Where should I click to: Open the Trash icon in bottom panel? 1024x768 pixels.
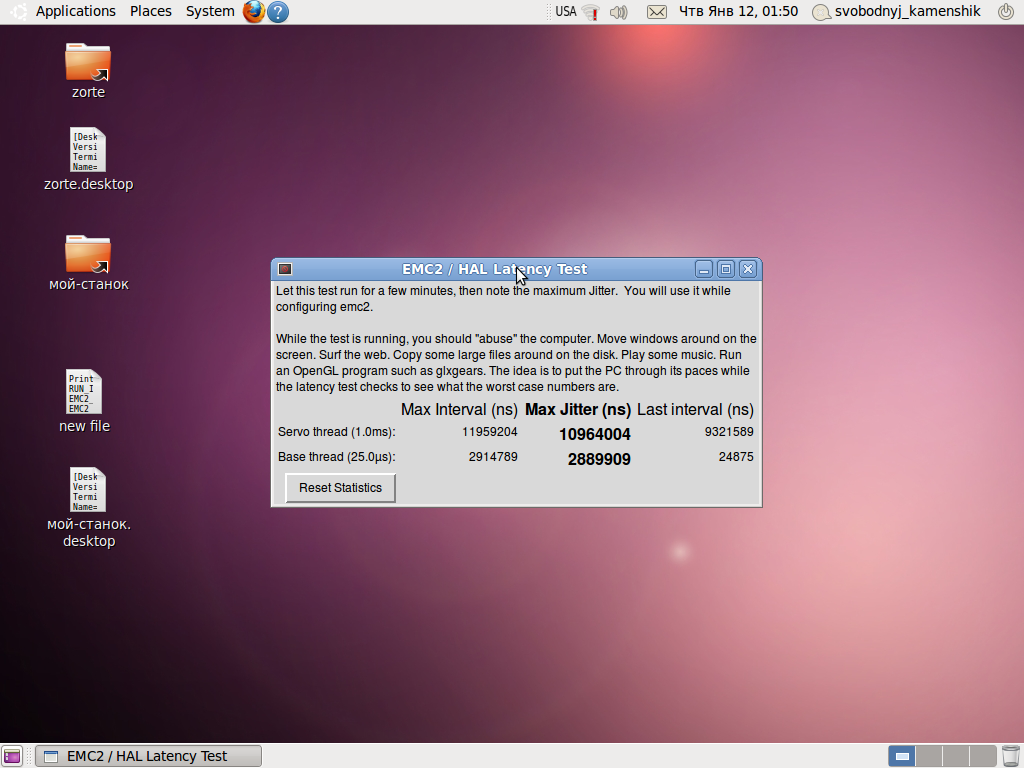(1010, 756)
